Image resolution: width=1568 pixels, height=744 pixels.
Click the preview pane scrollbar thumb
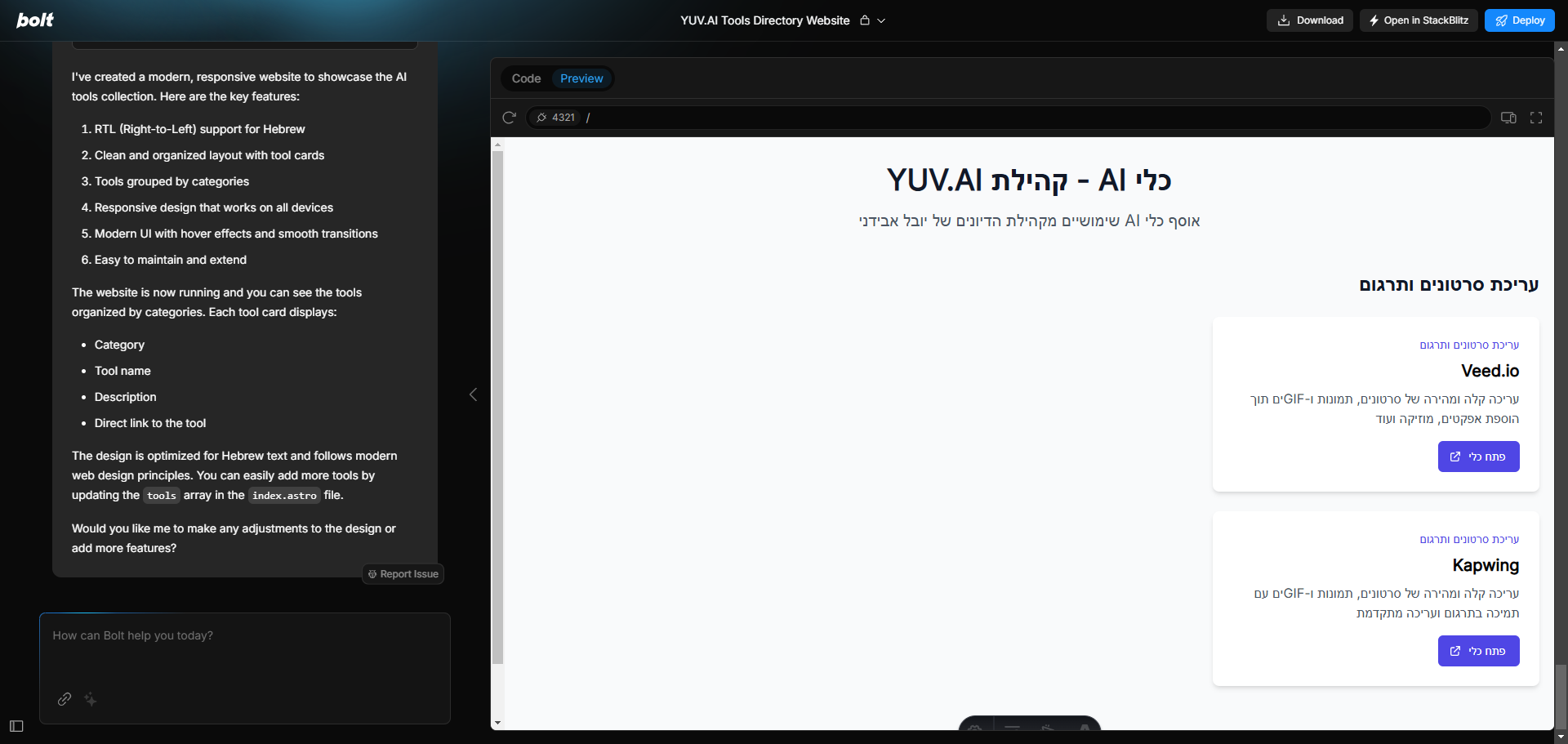point(497,408)
